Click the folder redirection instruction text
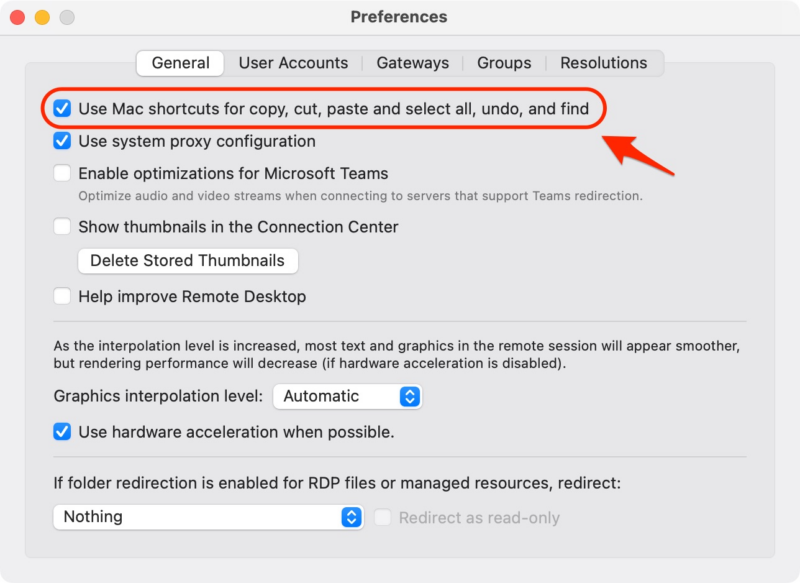The width and height of the screenshot is (800, 583). point(337,483)
